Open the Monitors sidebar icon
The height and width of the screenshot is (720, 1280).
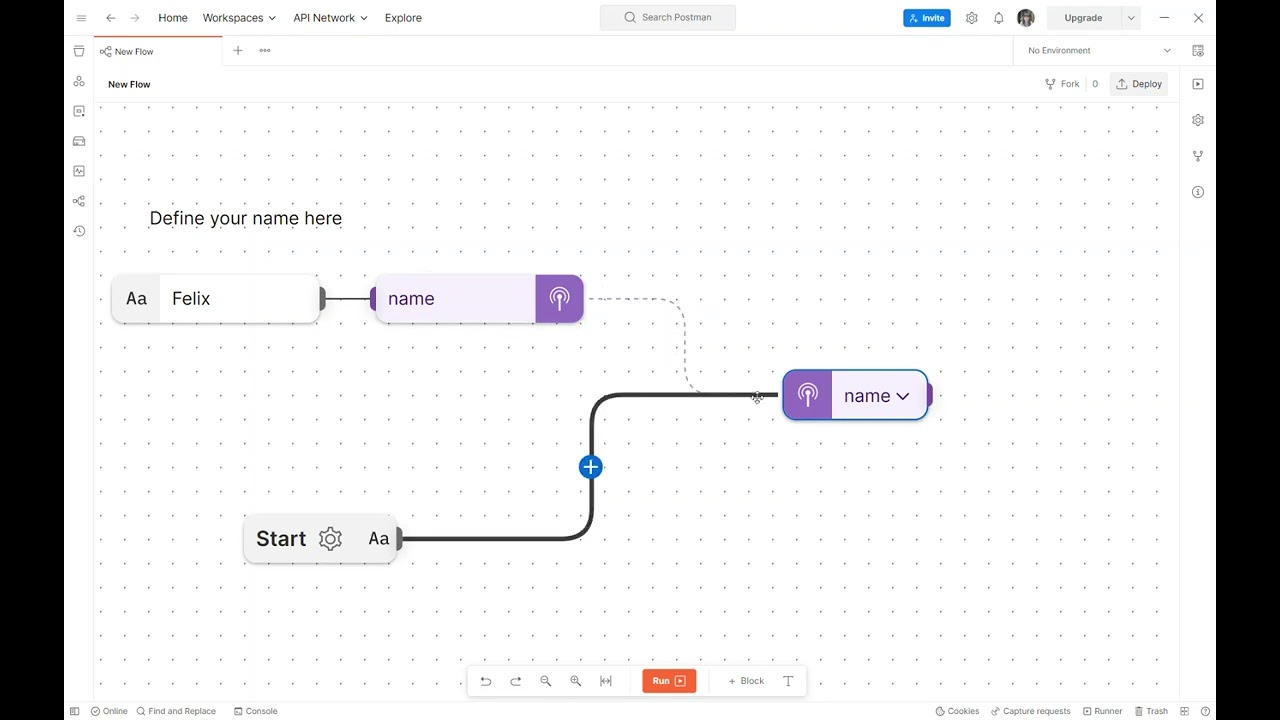tap(79, 171)
